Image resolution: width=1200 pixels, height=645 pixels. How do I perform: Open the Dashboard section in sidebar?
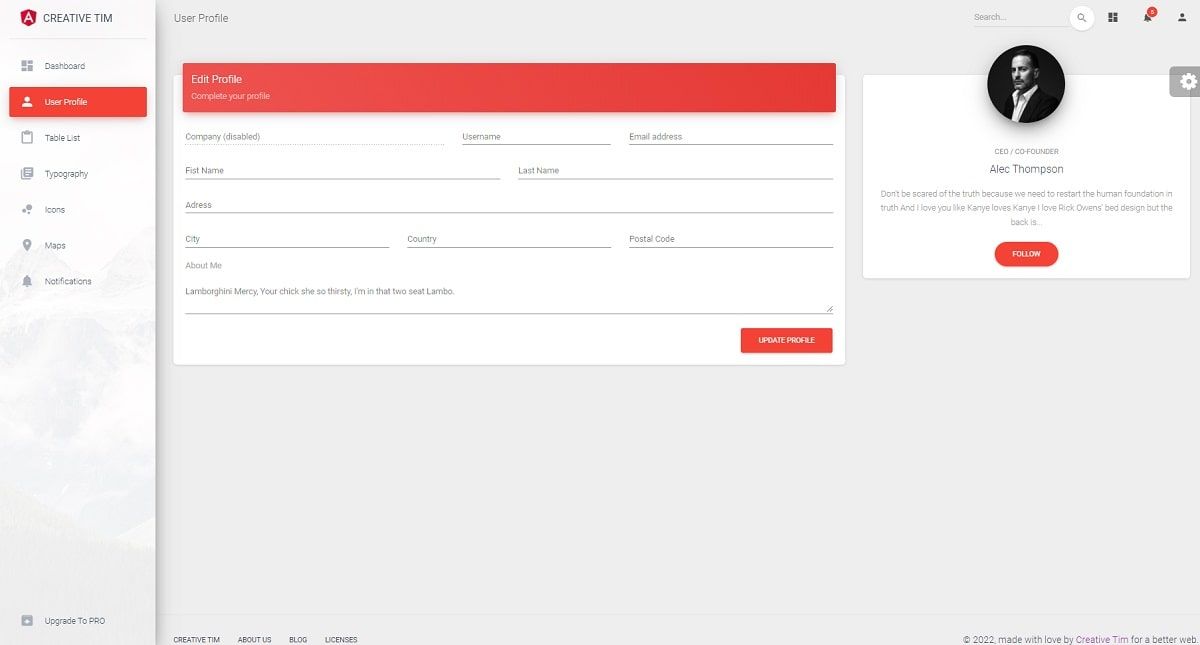pyautogui.click(x=65, y=65)
